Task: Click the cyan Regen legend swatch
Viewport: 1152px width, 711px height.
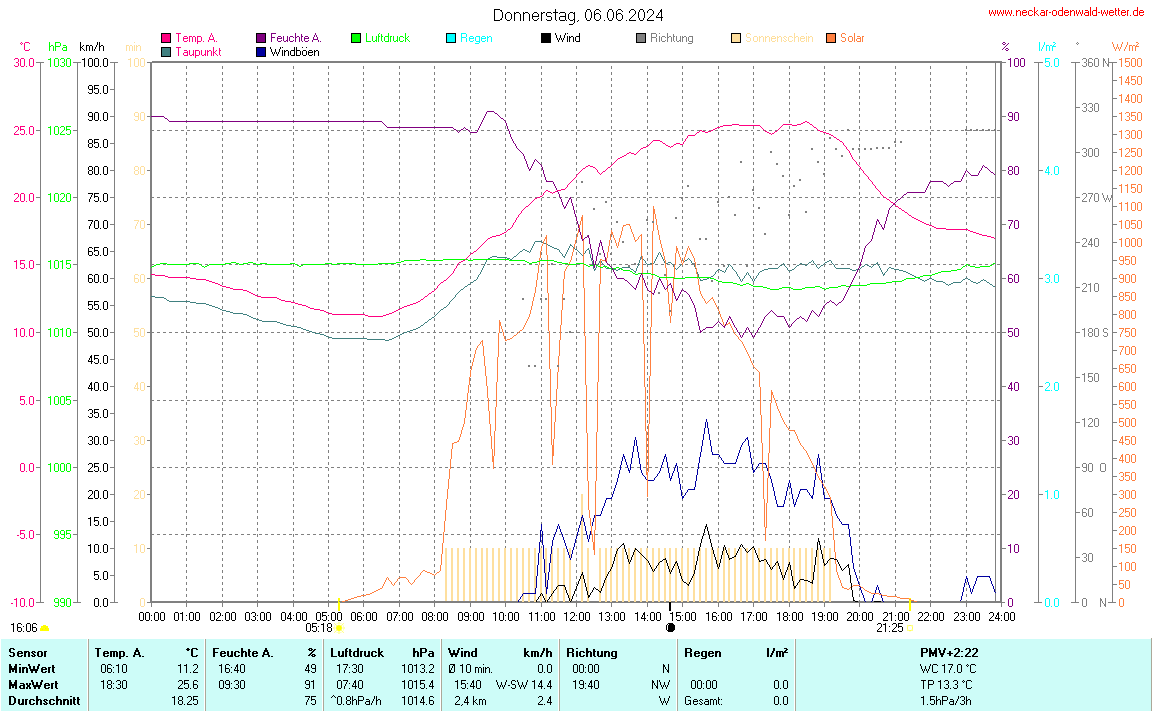Action: click(451, 38)
